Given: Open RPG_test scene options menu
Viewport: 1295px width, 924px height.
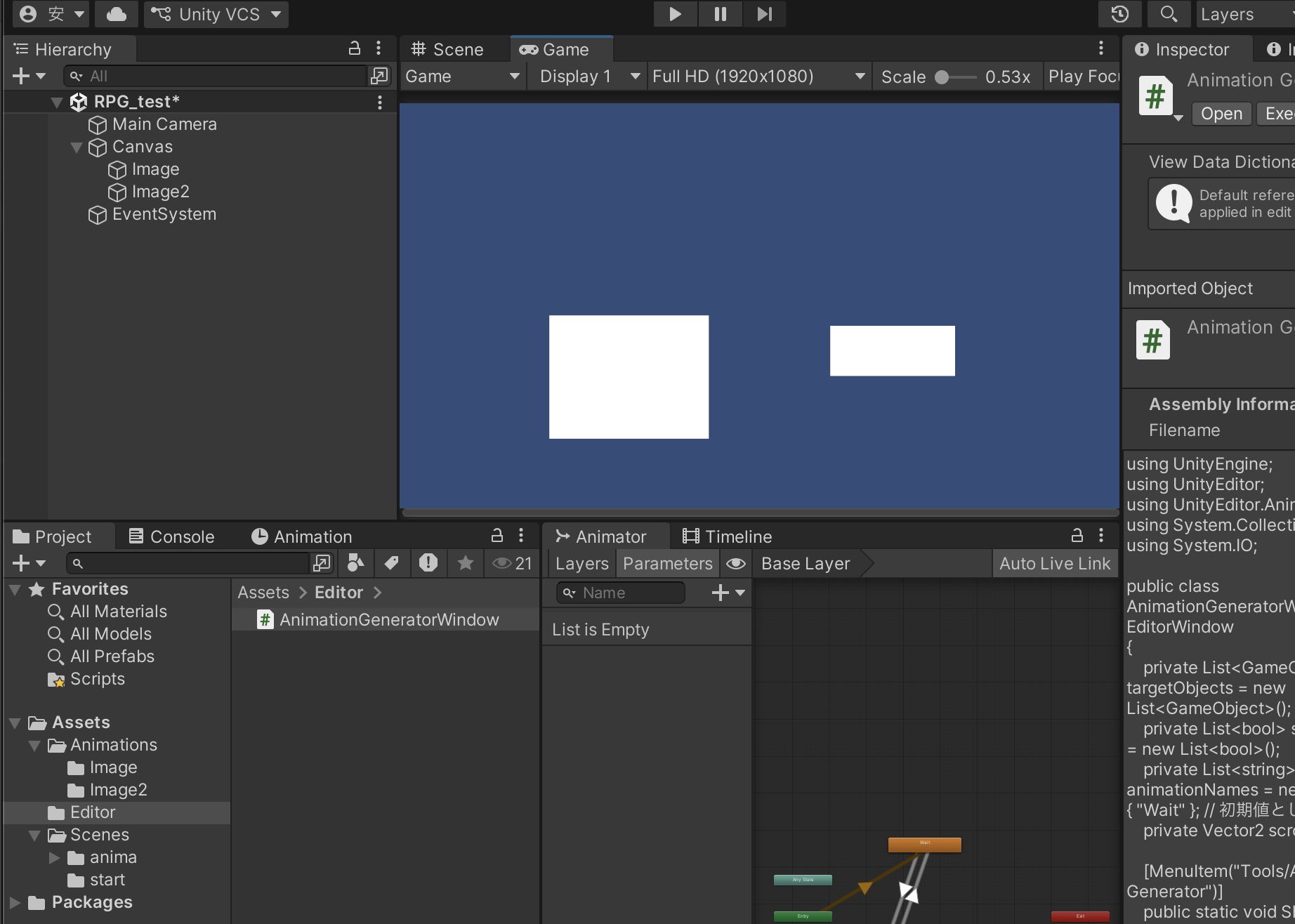Looking at the screenshot, I should click(x=380, y=102).
